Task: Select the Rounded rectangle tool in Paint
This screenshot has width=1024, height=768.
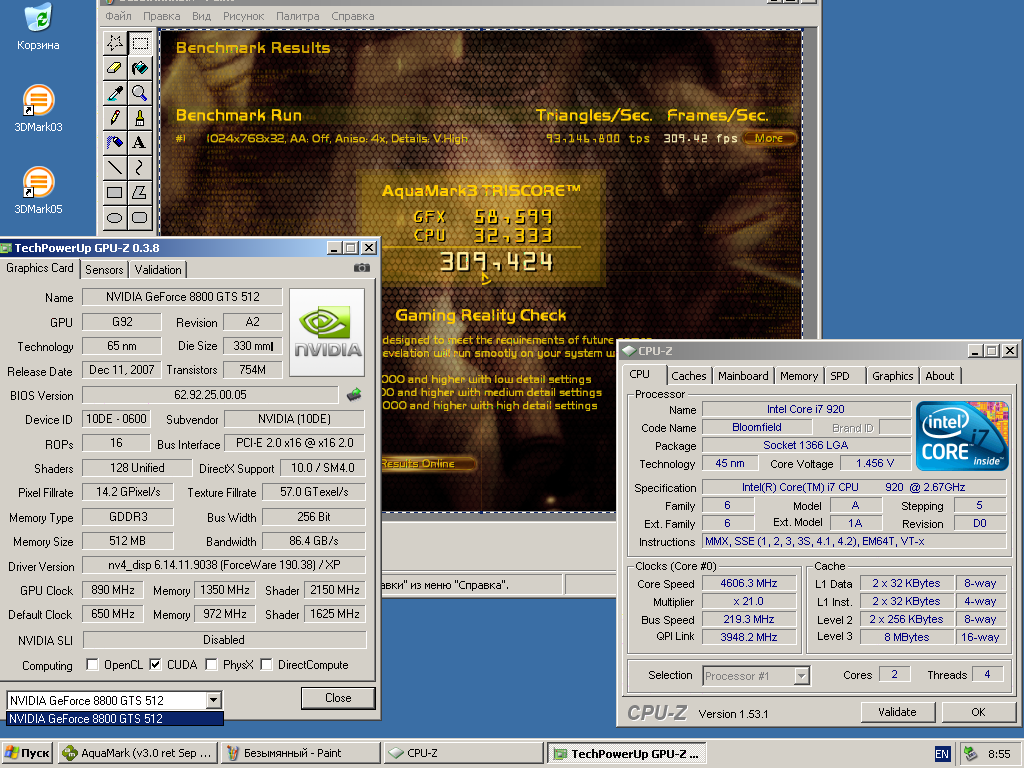Action: [x=140, y=217]
